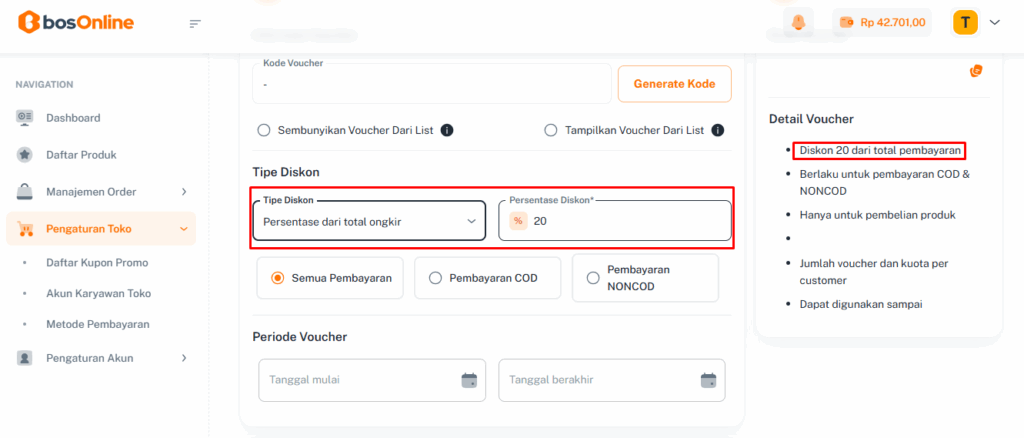Image resolution: width=1024 pixels, height=438 pixels.
Task: Click the sidebar collapse hamburger icon
Action: tap(195, 23)
